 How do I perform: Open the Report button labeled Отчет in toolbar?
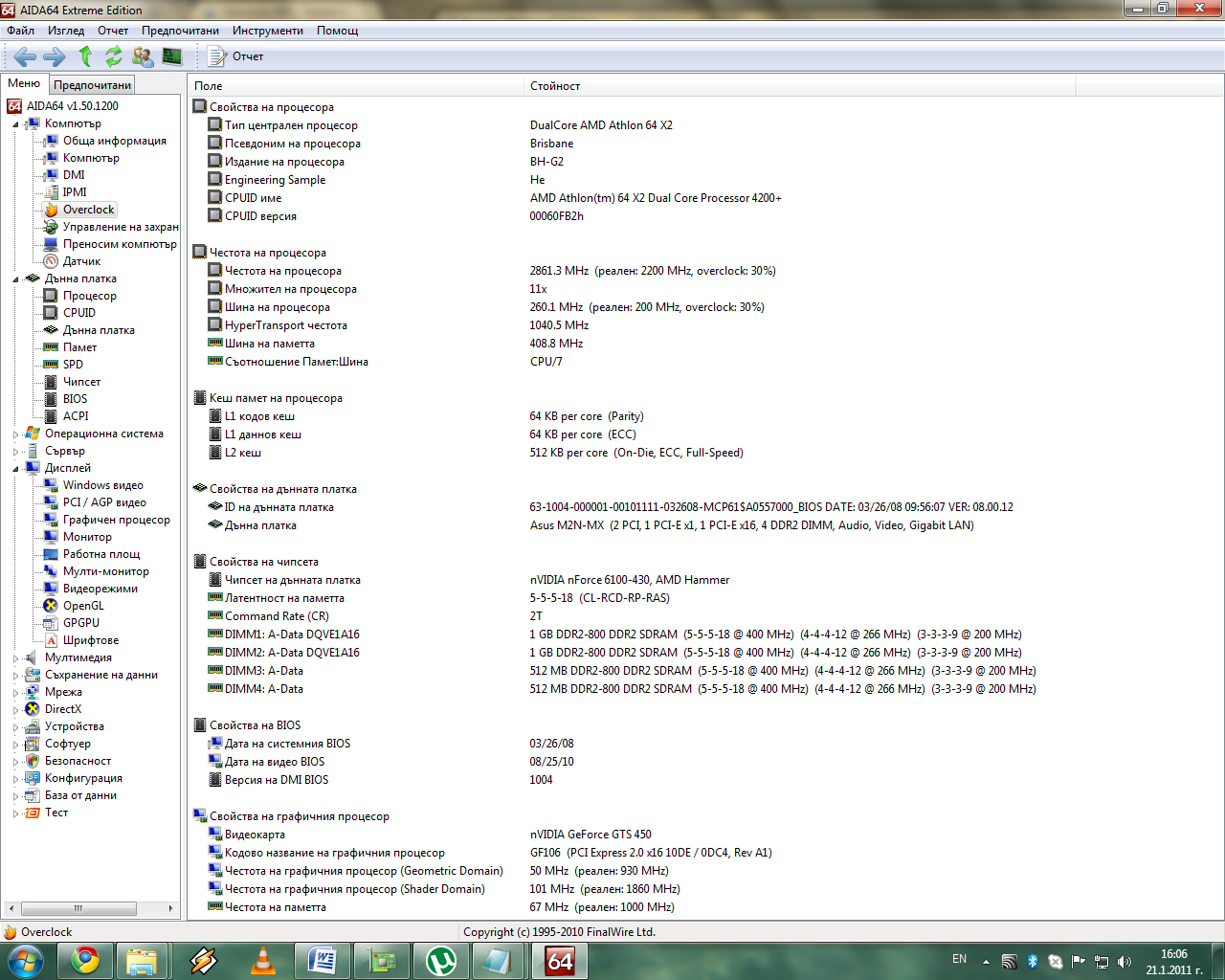[235, 56]
